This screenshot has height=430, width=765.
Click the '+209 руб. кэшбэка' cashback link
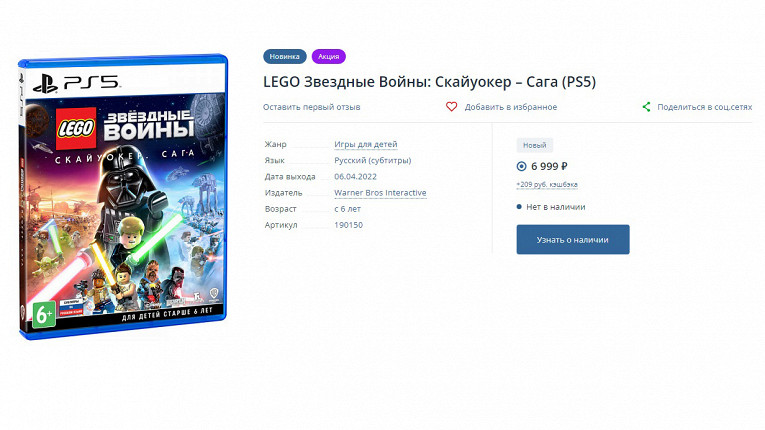click(x=546, y=185)
